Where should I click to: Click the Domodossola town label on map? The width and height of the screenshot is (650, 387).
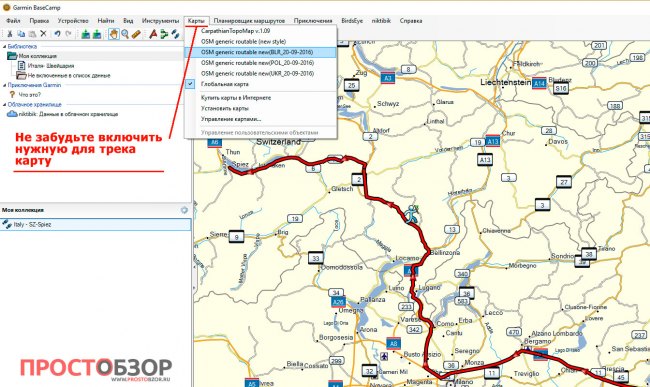[342, 267]
